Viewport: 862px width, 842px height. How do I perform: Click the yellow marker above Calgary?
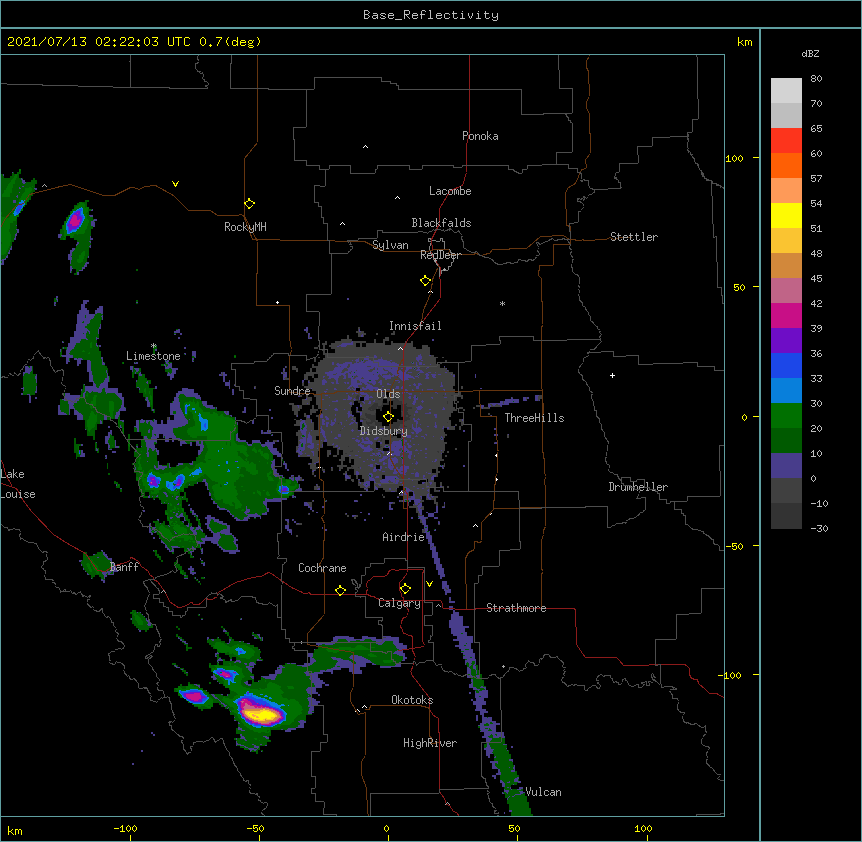point(405,589)
